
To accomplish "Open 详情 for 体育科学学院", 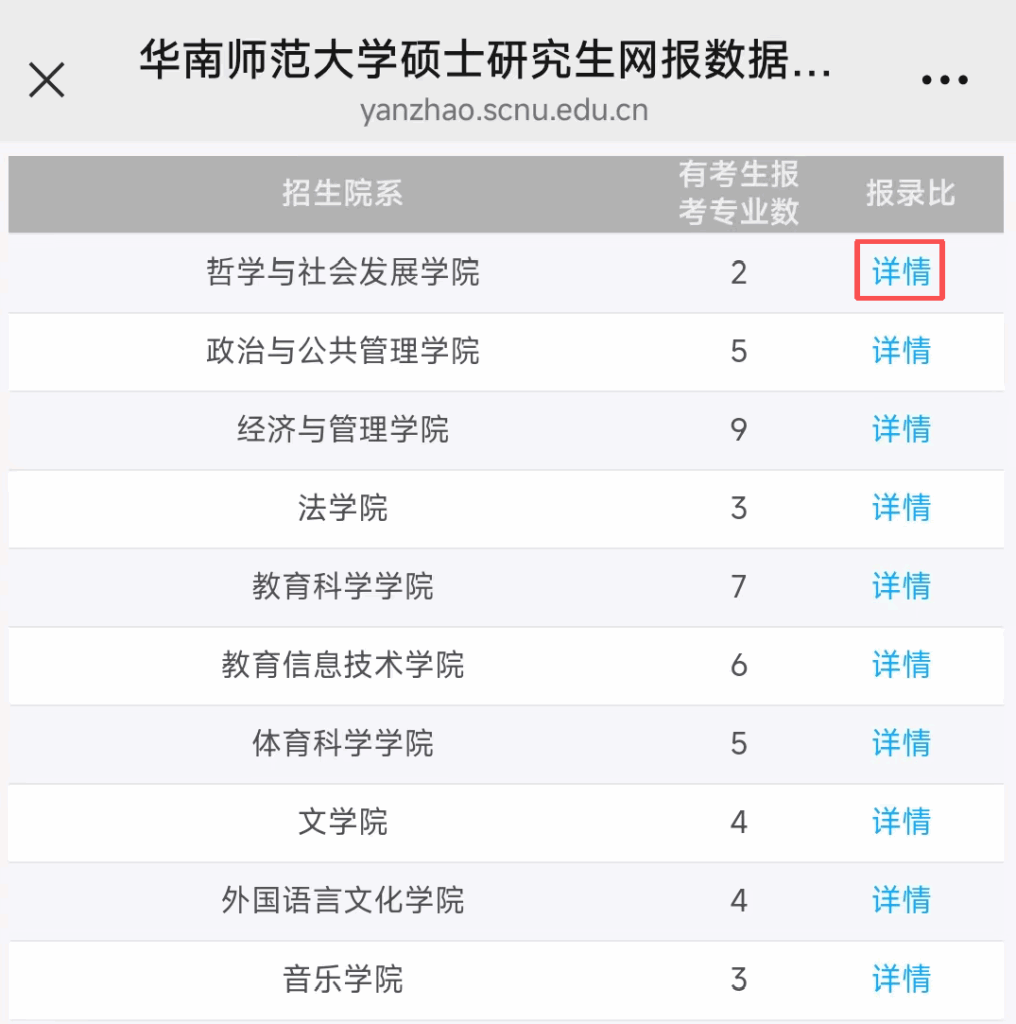I will (901, 743).
